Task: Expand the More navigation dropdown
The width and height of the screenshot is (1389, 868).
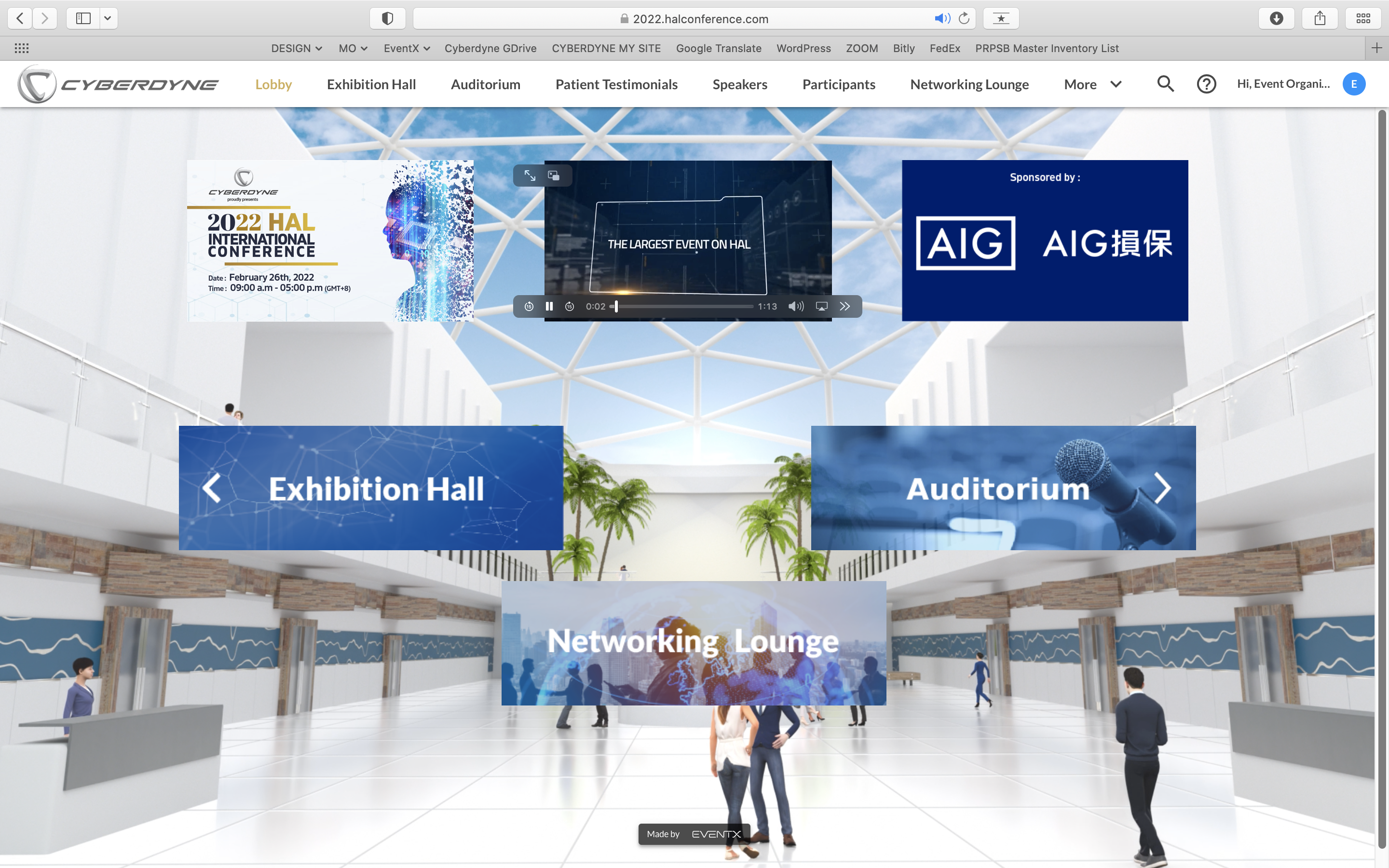Action: coord(1092,84)
